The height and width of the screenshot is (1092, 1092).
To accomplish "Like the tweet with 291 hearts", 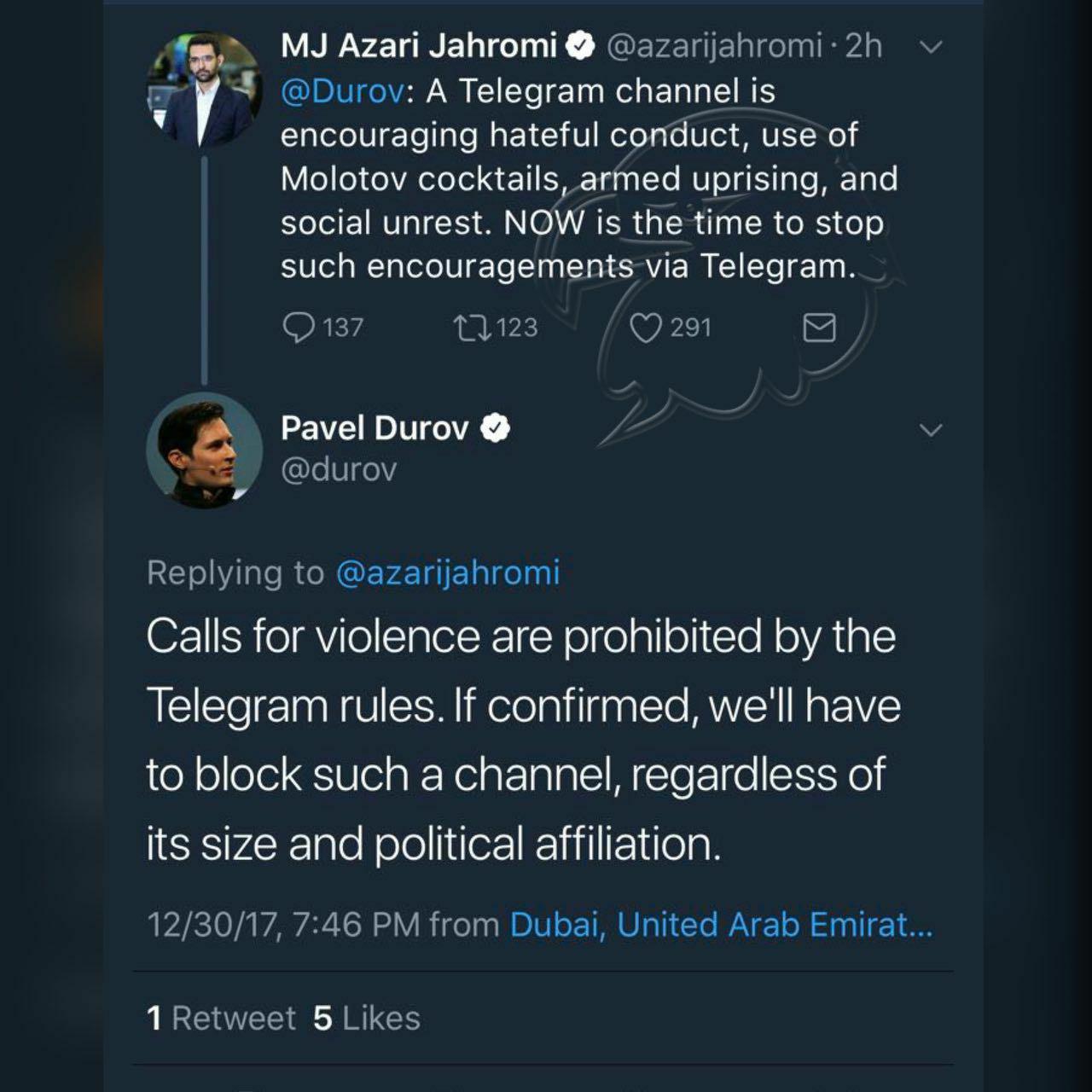I will (646, 328).
